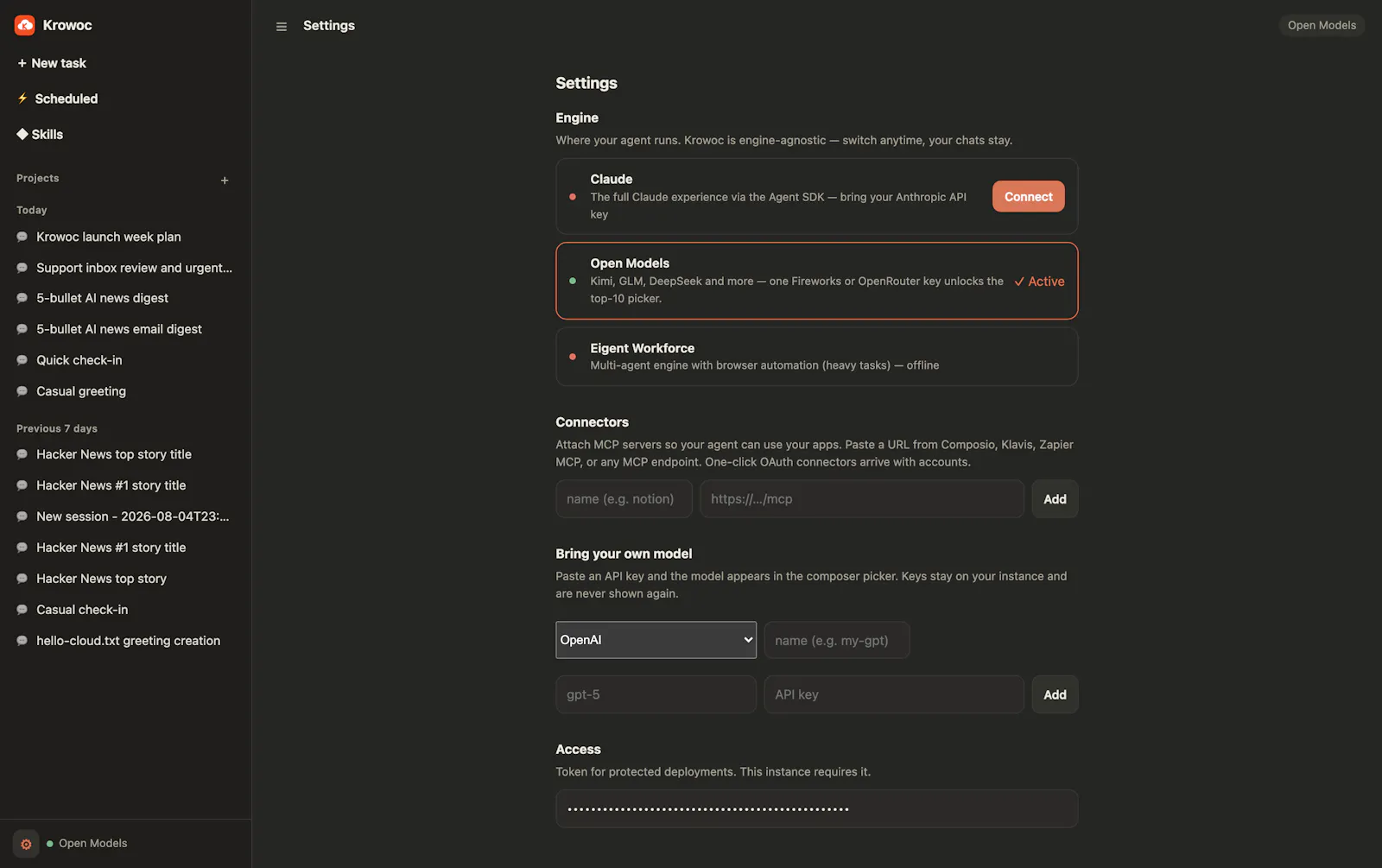Click the Open Models pill in top-right header
This screenshot has height=868, width=1382.
pos(1322,25)
